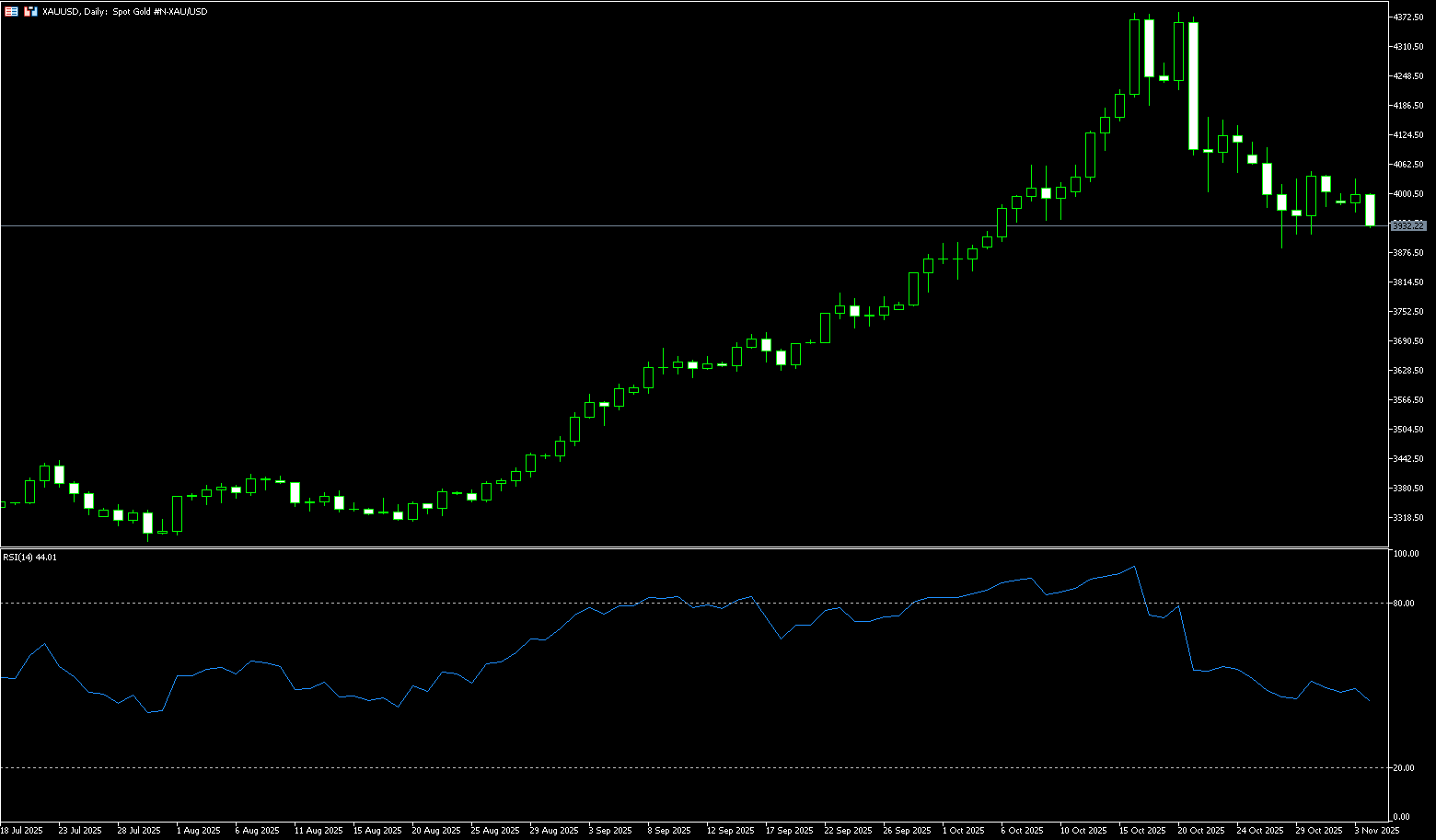The image size is (1436, 840).
Task: Click the tall white bearish candle after 20 Oct
Action: point(1193,86)
